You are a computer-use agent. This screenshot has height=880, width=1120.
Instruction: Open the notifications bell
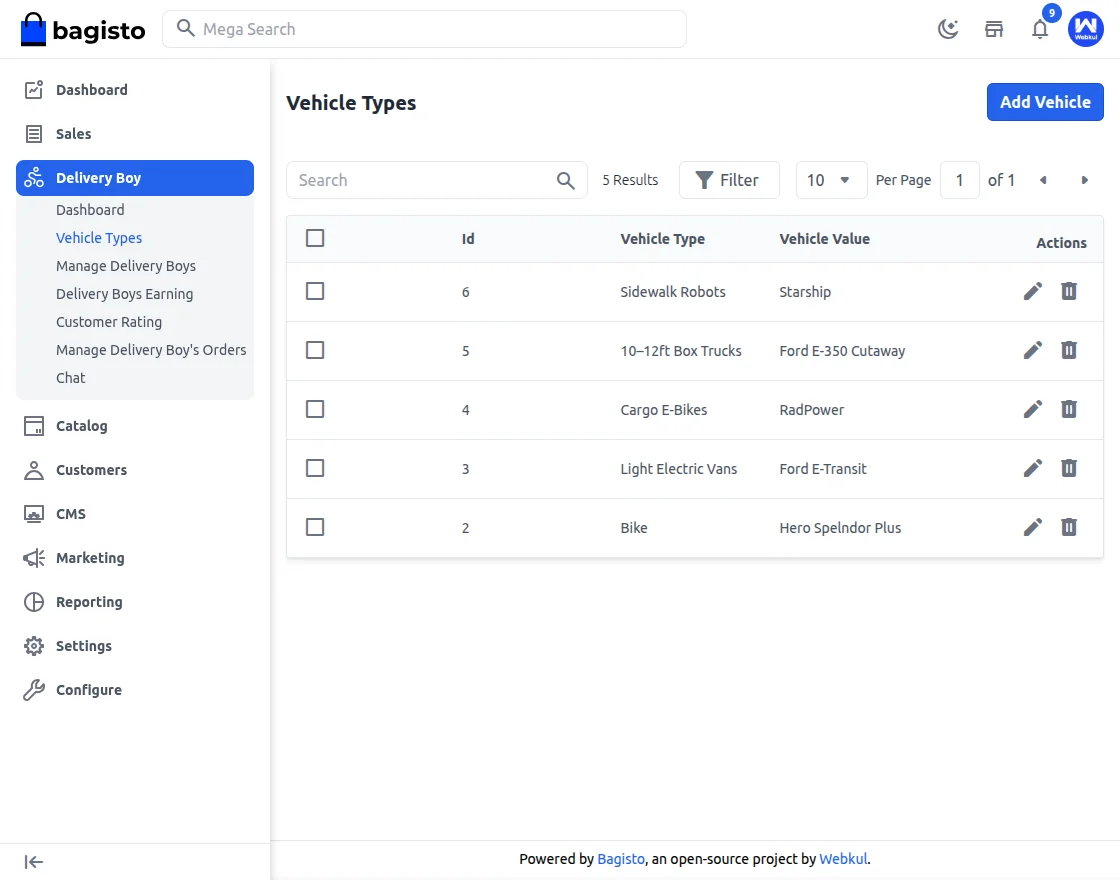[1040, 29]
